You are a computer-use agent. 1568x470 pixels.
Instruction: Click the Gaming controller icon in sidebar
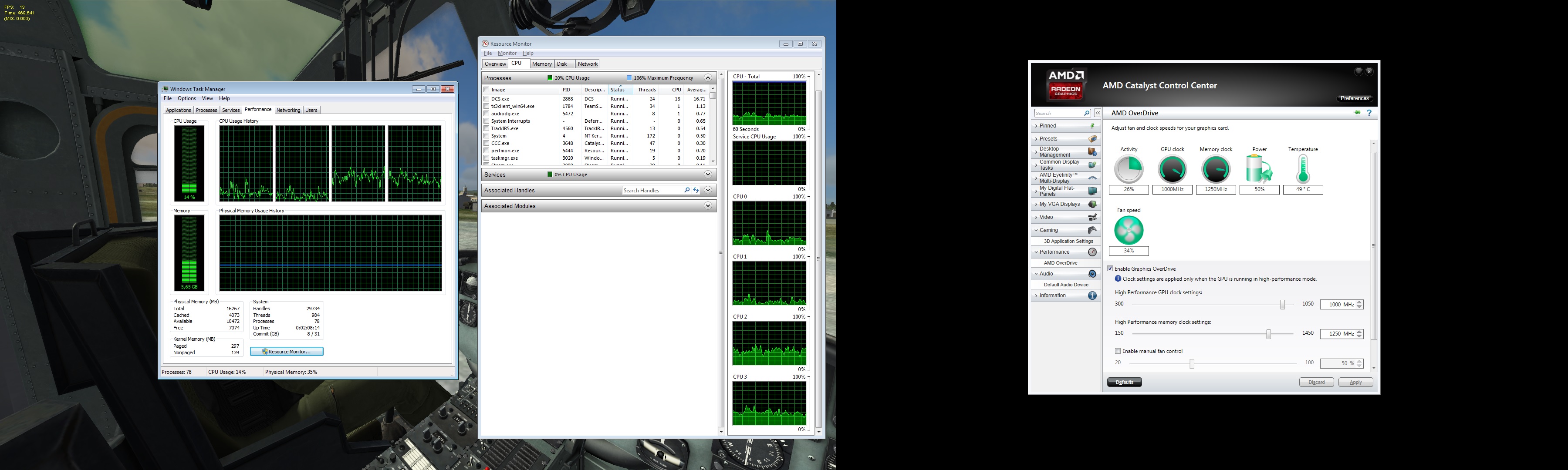tap(1092, 230)
